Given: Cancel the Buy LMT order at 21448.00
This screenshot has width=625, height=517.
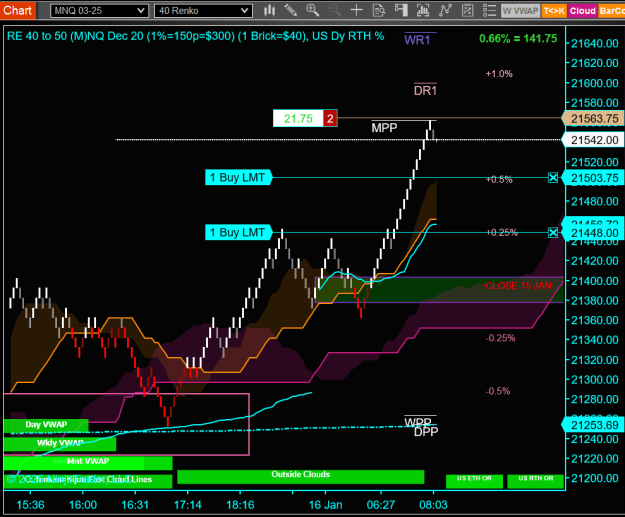Looking at the screenshot, I should (x=553, y=232).
